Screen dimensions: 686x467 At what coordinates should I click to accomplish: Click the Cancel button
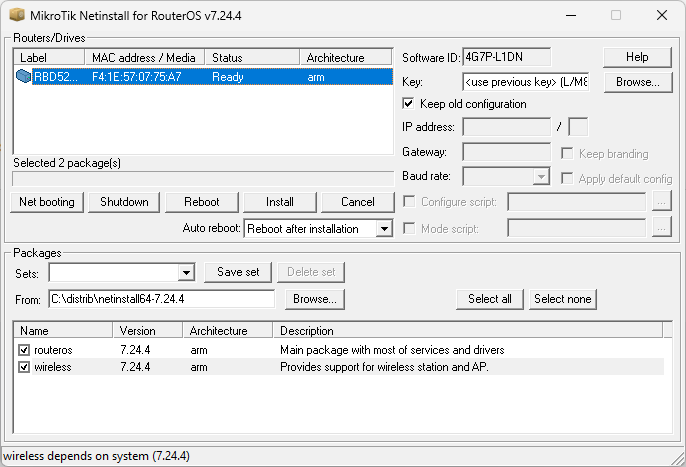tap(358, 202)
